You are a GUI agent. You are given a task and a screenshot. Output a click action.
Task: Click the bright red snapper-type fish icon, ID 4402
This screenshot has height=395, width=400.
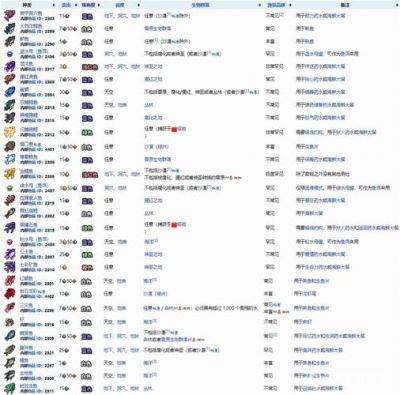pos(10,294)
